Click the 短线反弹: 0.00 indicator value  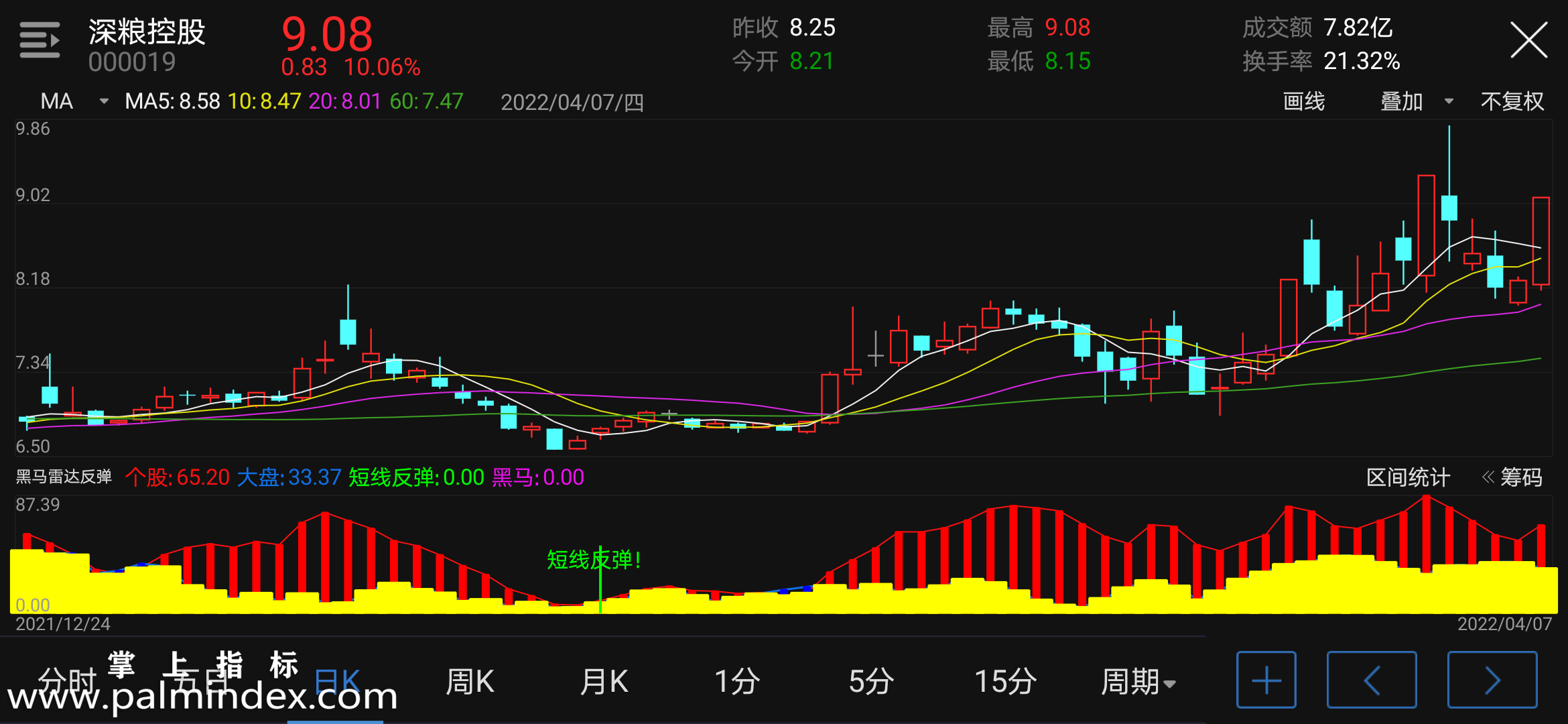(x=416, y=477)
